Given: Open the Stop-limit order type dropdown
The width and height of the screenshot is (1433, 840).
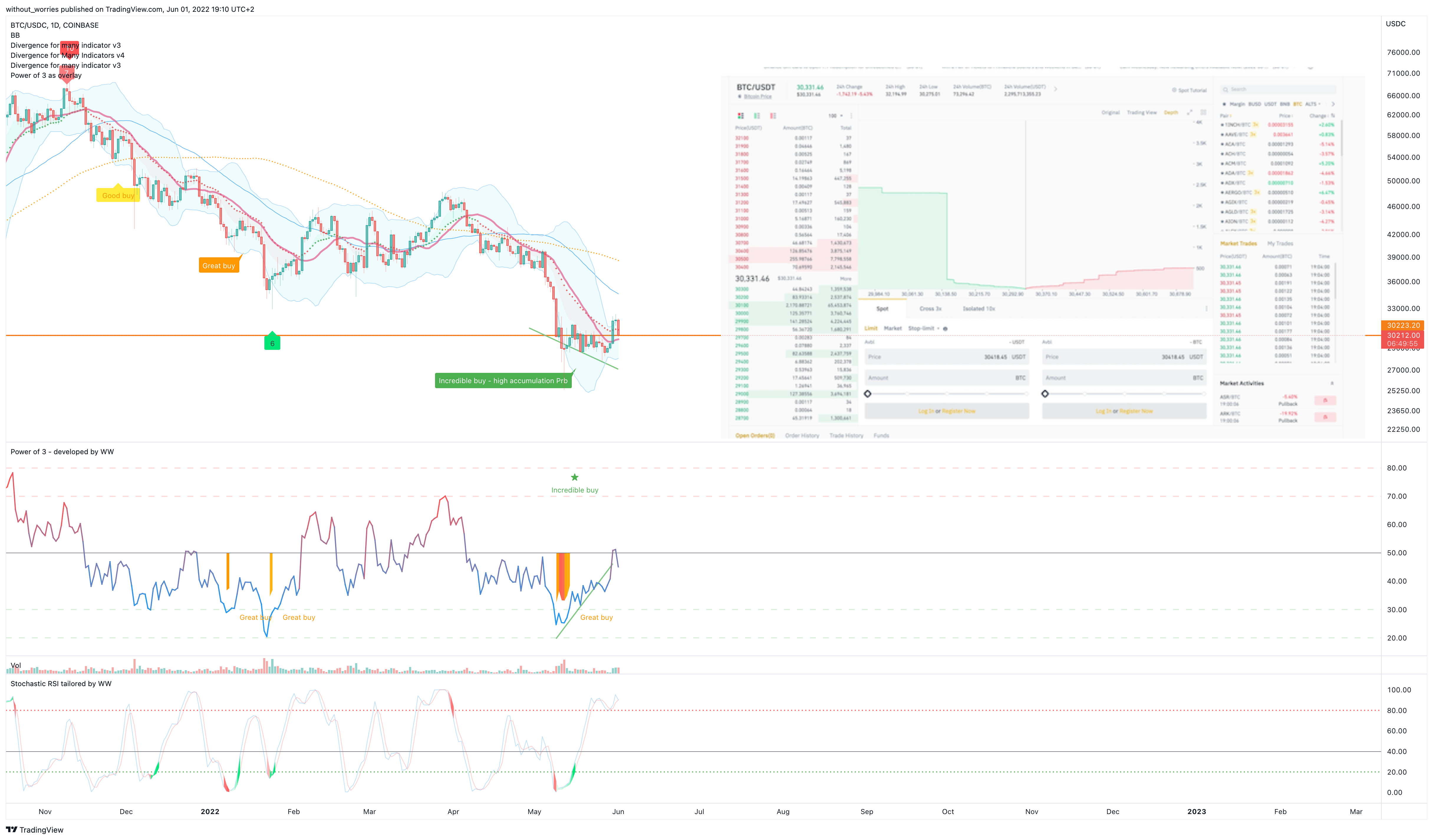Looking at the screenshot, I should tap(923, 329).
